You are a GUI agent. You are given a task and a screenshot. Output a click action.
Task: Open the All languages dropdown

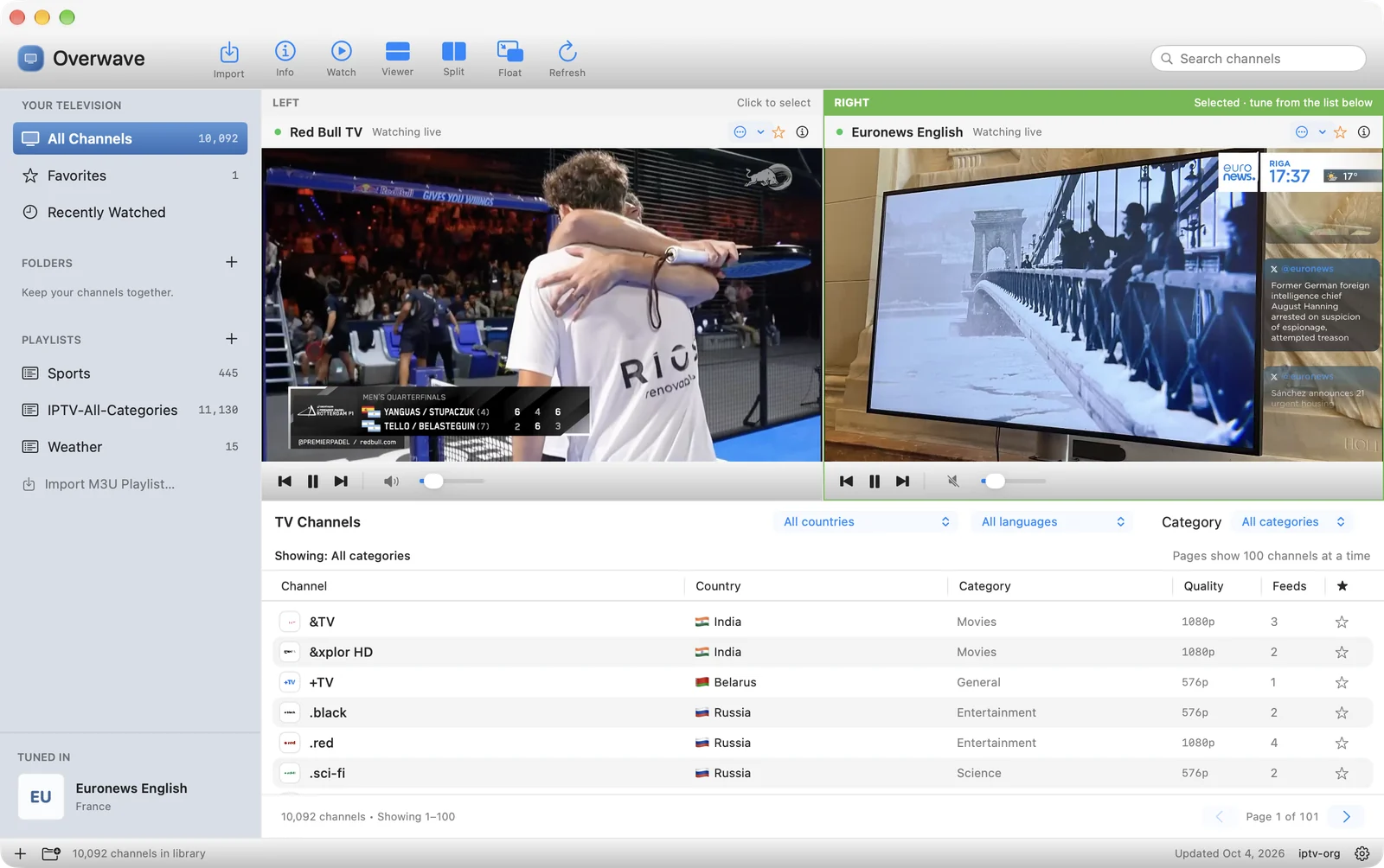1053,522
